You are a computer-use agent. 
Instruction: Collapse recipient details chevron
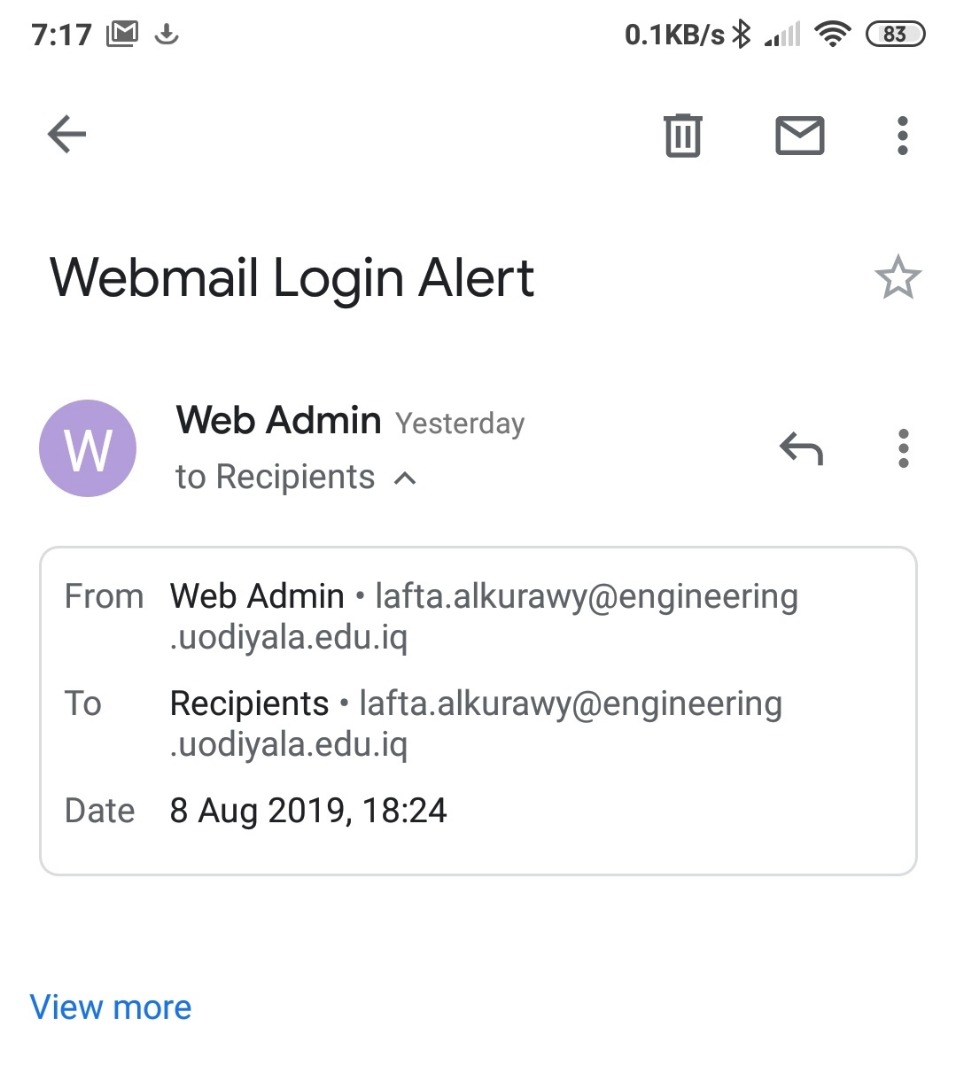point(405,478)
